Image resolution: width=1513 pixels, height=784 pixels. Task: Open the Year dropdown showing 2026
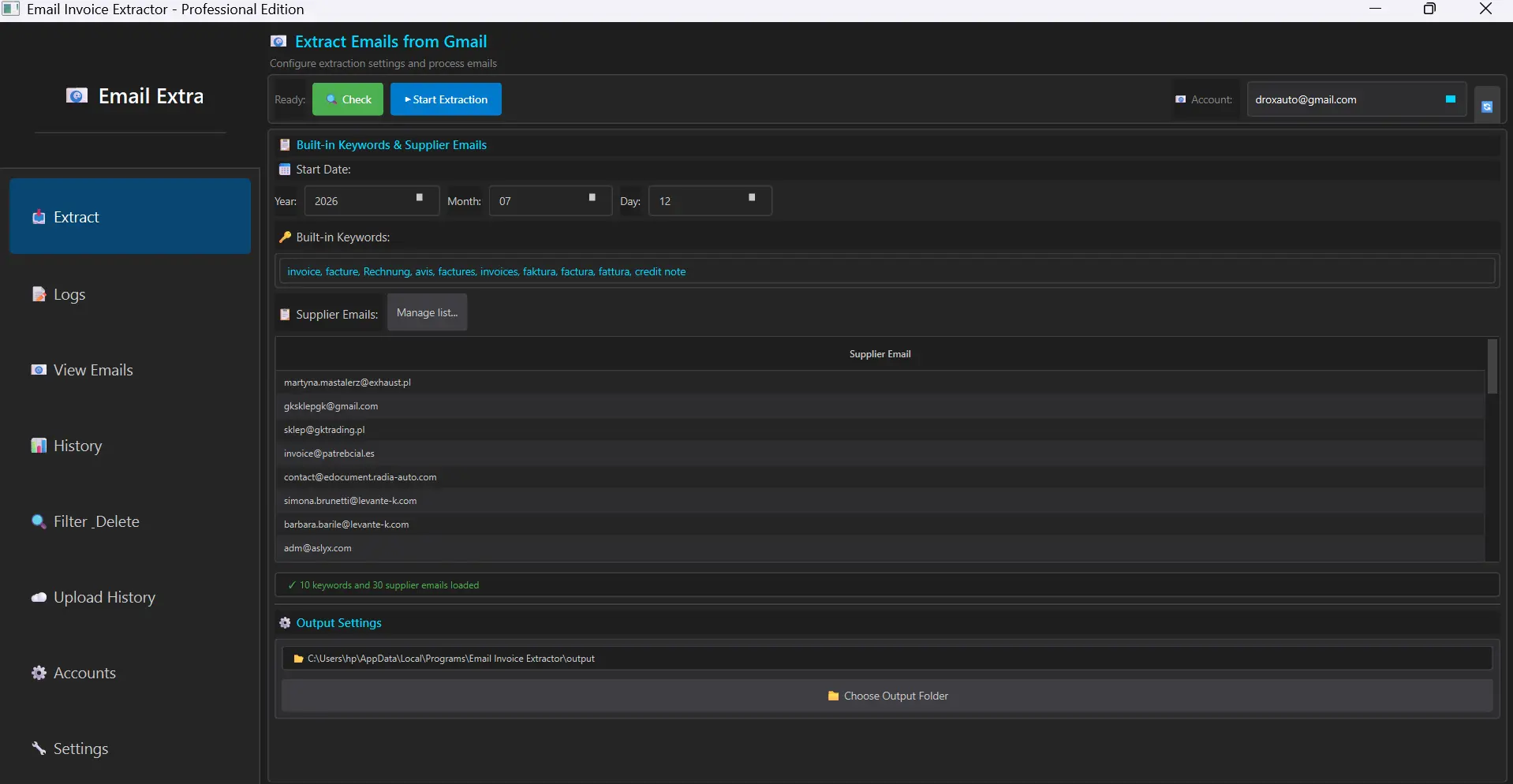pyautogui.click(x=372, y=200)
